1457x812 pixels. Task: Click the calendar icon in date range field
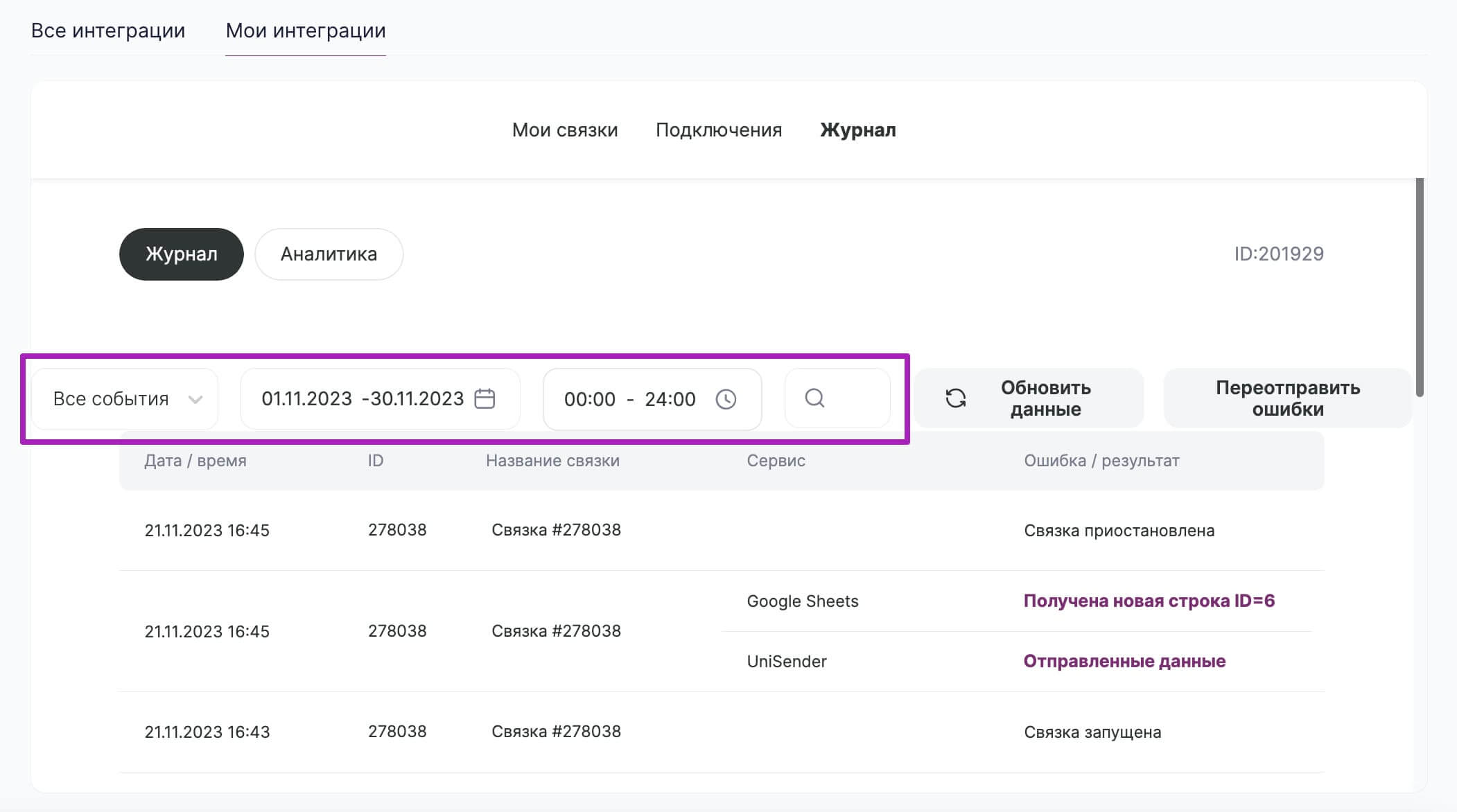click(485, 398)
